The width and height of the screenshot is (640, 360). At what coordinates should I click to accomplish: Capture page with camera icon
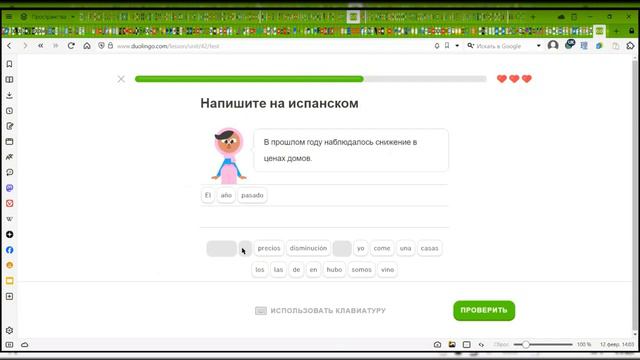point(437,344)
